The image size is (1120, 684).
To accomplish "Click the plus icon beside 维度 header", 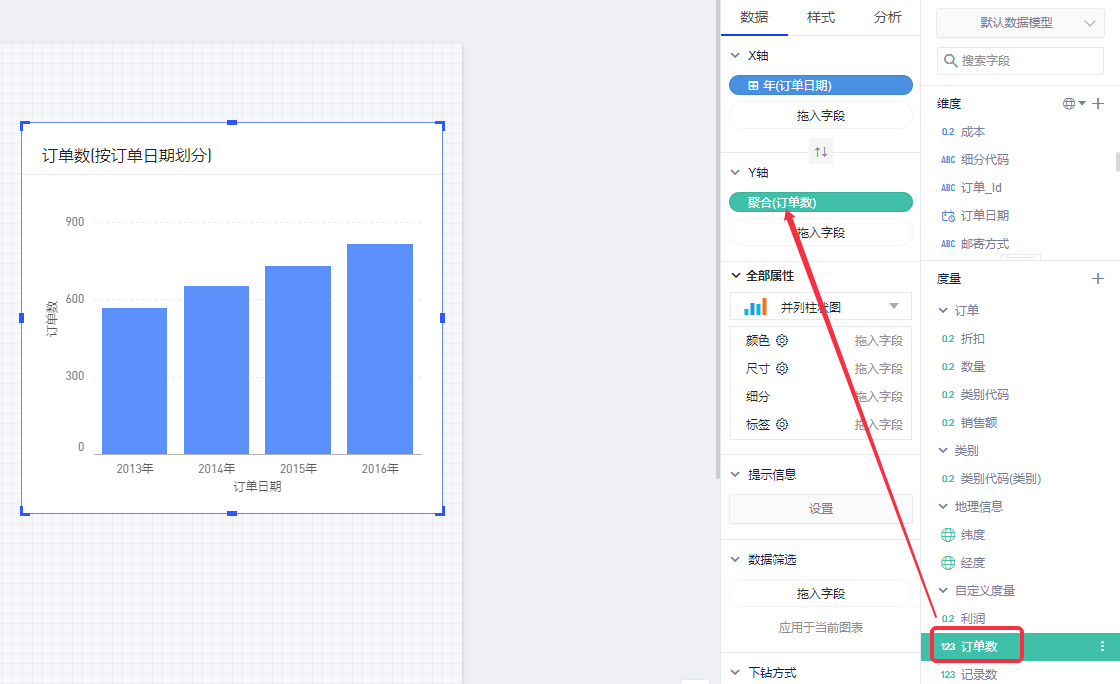I will click(x=1098, y=104).
